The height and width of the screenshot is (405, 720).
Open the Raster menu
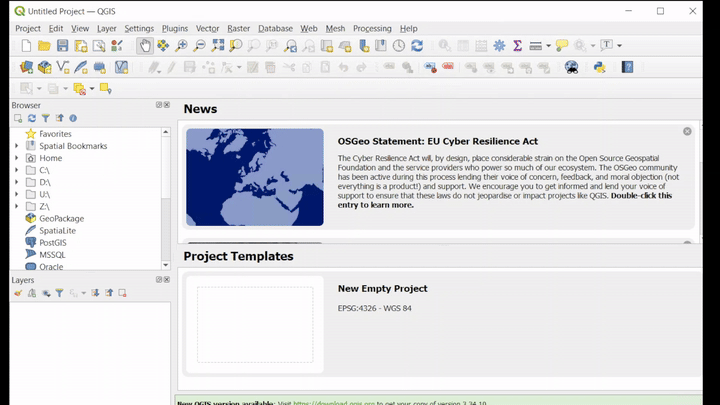pyautogui.click(x=239, y=28)
